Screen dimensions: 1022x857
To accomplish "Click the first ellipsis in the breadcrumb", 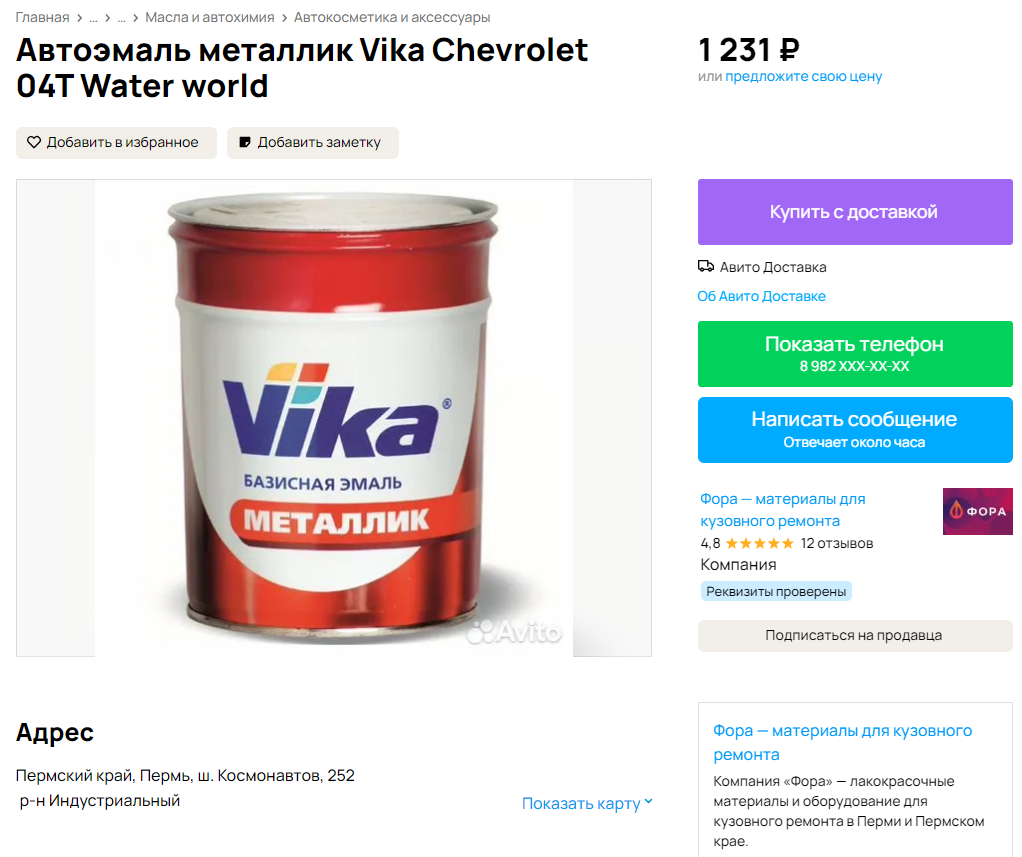I will pyautogui.click(x=93, y=18).
